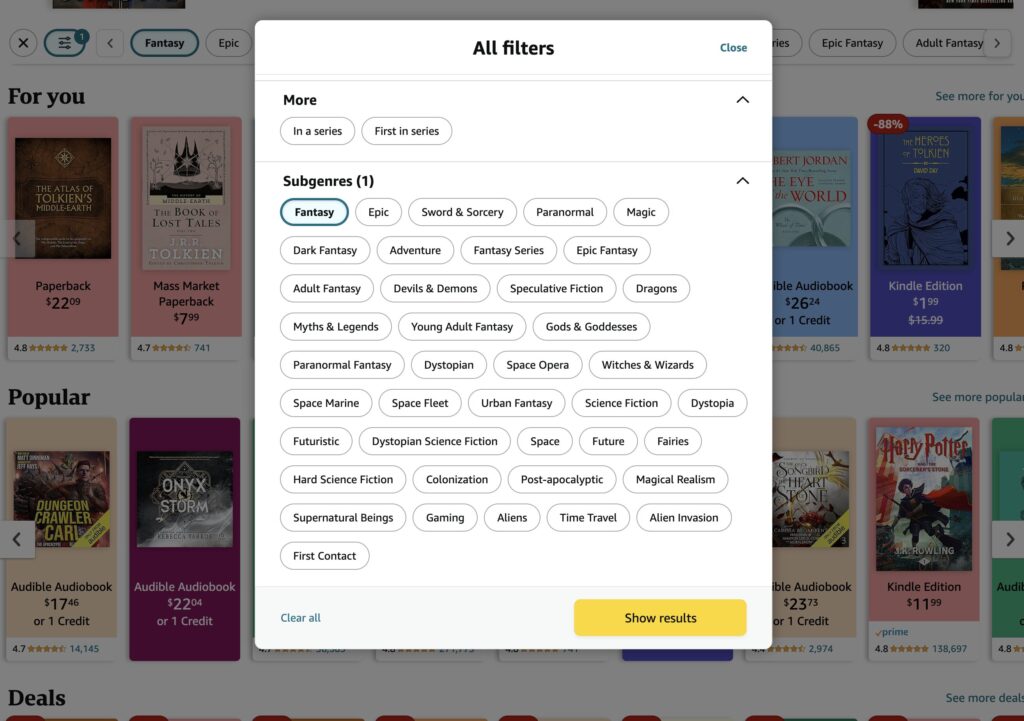Click the left chevron in the filter bar
The width and height of the screenshot is (1024, 721).
pos(110,43)
